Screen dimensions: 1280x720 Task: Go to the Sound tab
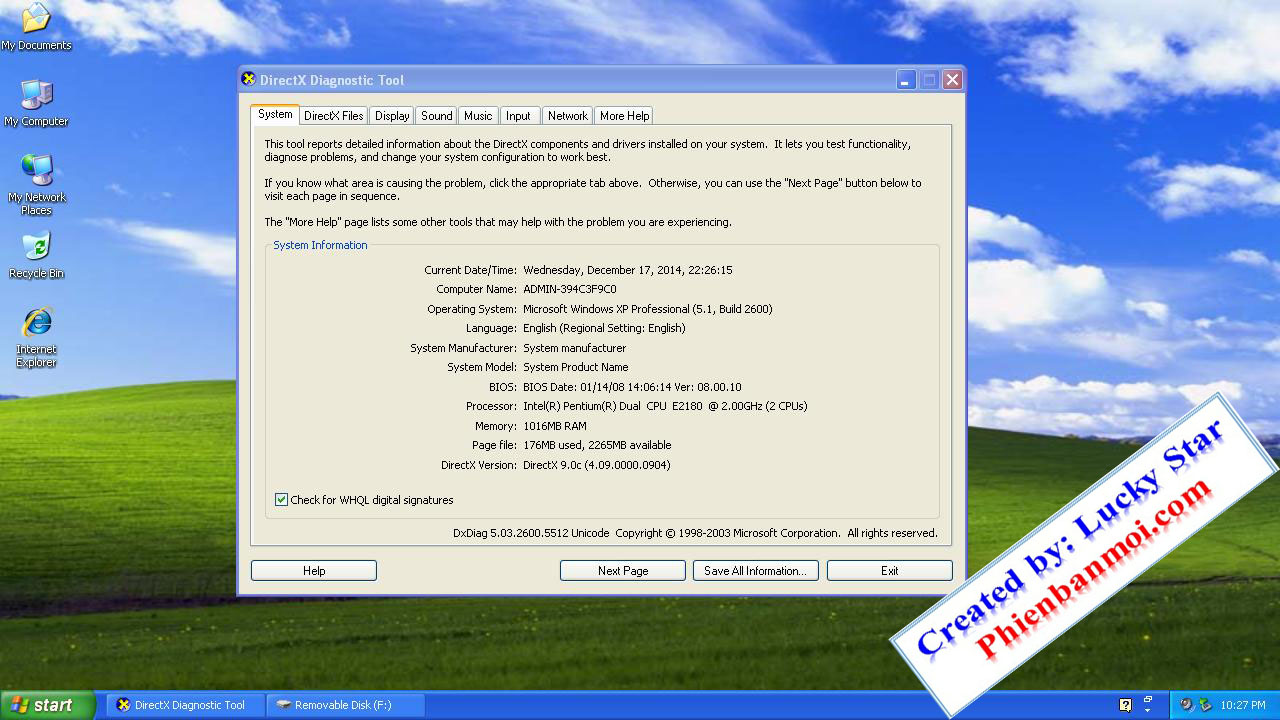[x=437, y=116]
